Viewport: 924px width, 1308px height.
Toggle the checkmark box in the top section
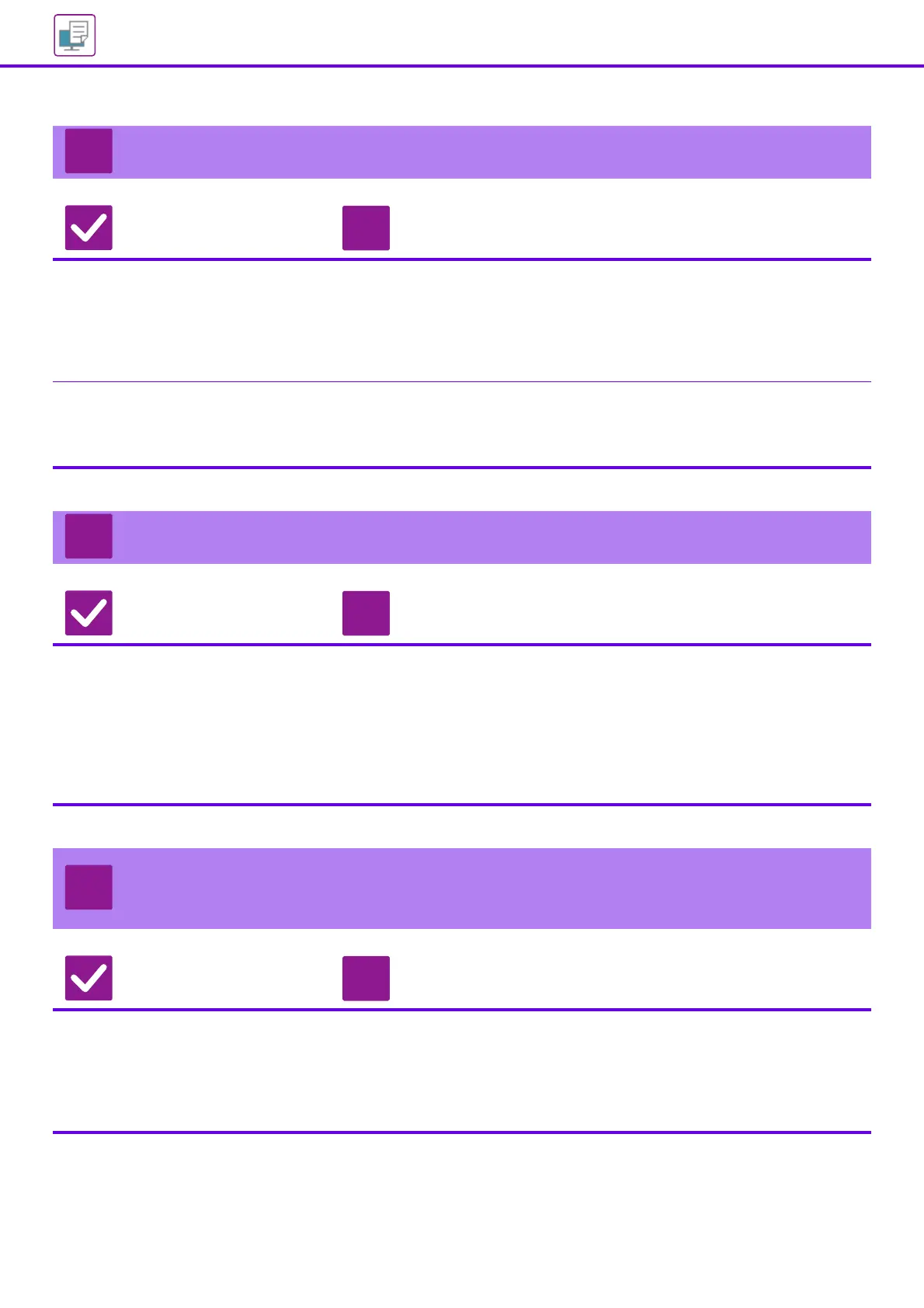[x=89, y=228]
